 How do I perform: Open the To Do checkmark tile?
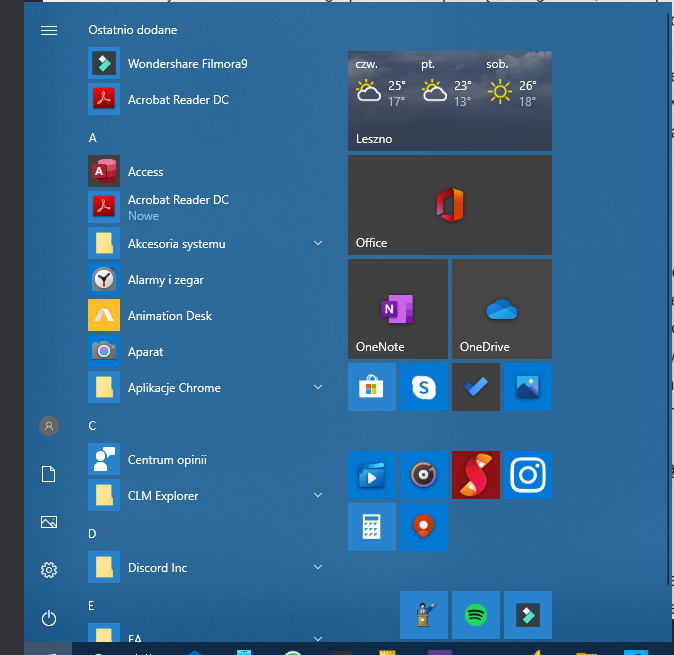click(x=476, y=387)
